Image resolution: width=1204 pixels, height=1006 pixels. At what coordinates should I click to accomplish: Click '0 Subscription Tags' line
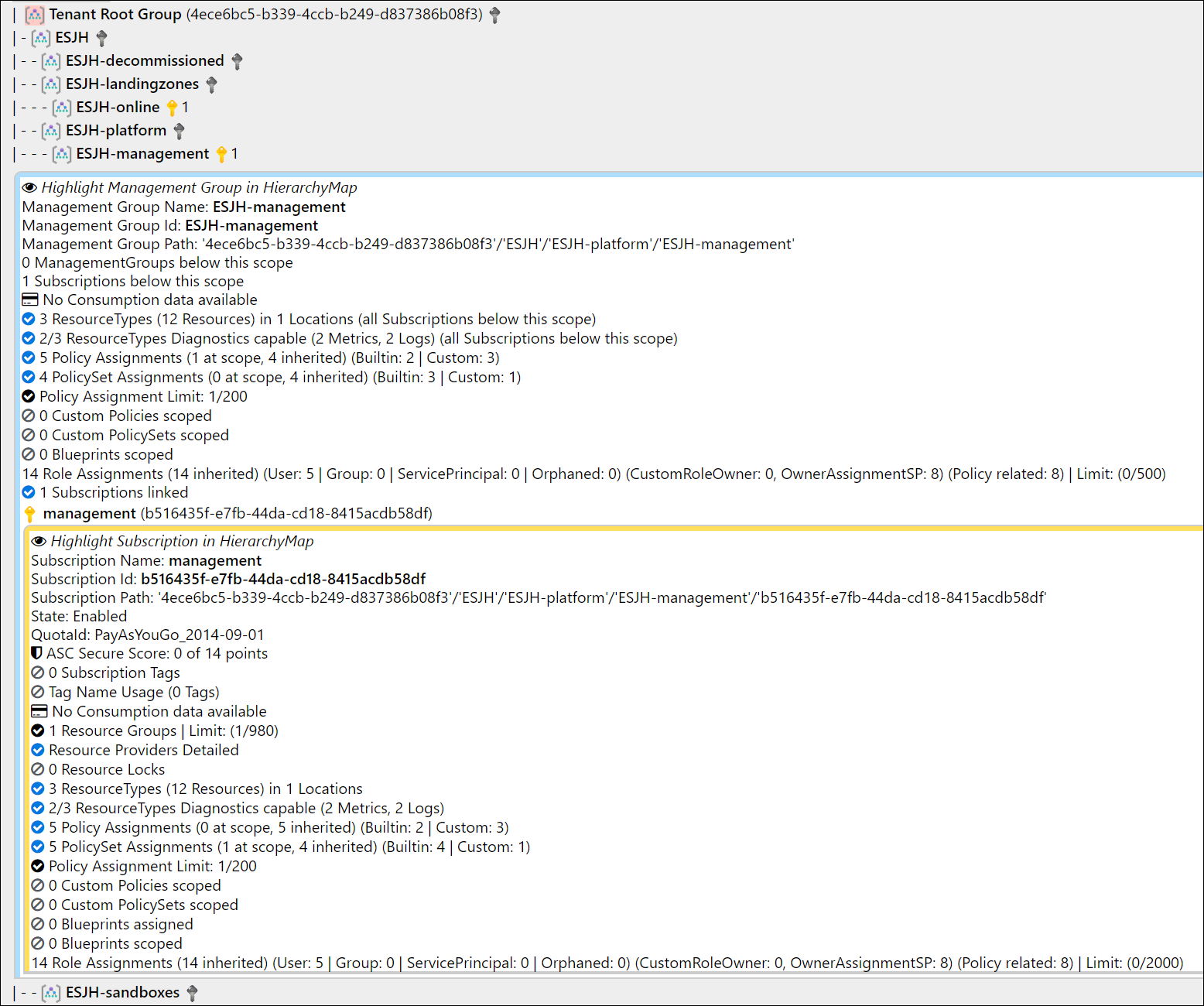(x=106, y=672)
